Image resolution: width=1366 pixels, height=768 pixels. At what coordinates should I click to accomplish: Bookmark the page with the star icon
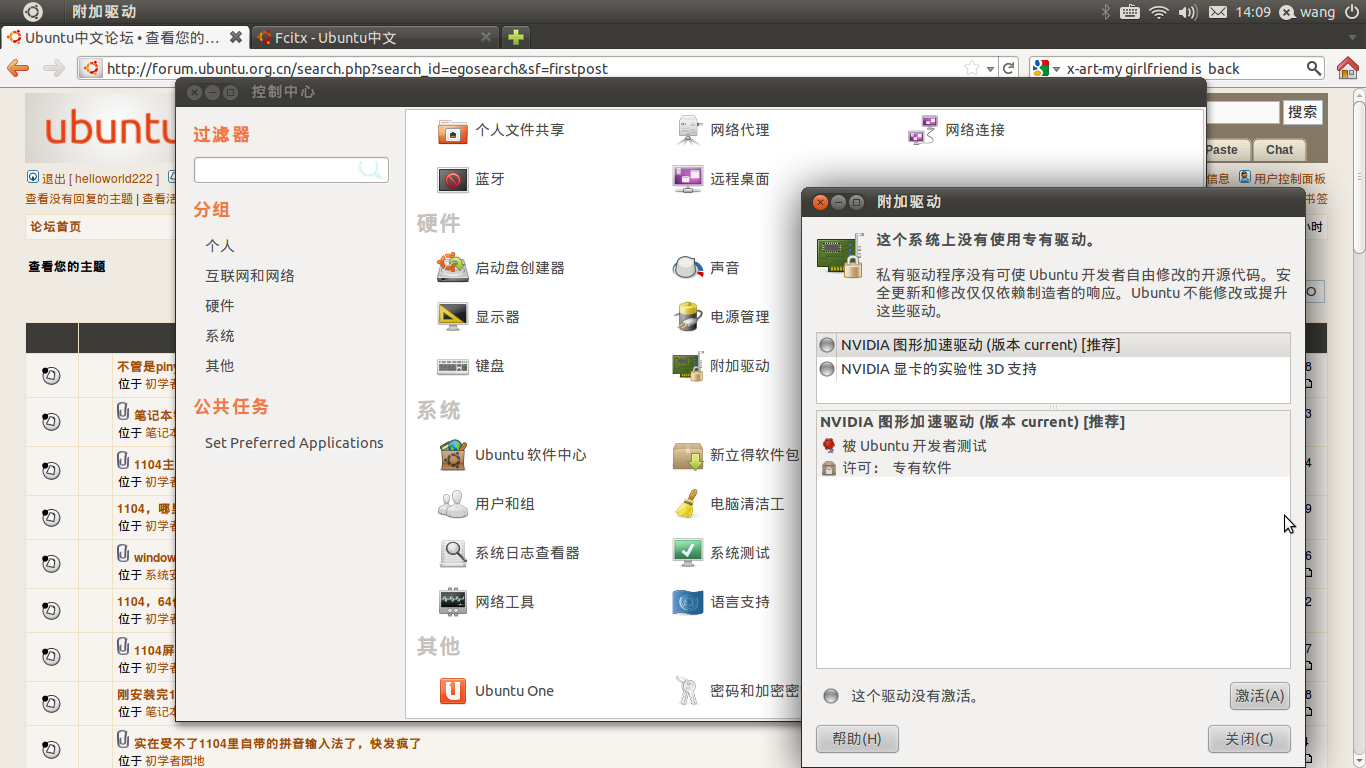click(972, 68)
